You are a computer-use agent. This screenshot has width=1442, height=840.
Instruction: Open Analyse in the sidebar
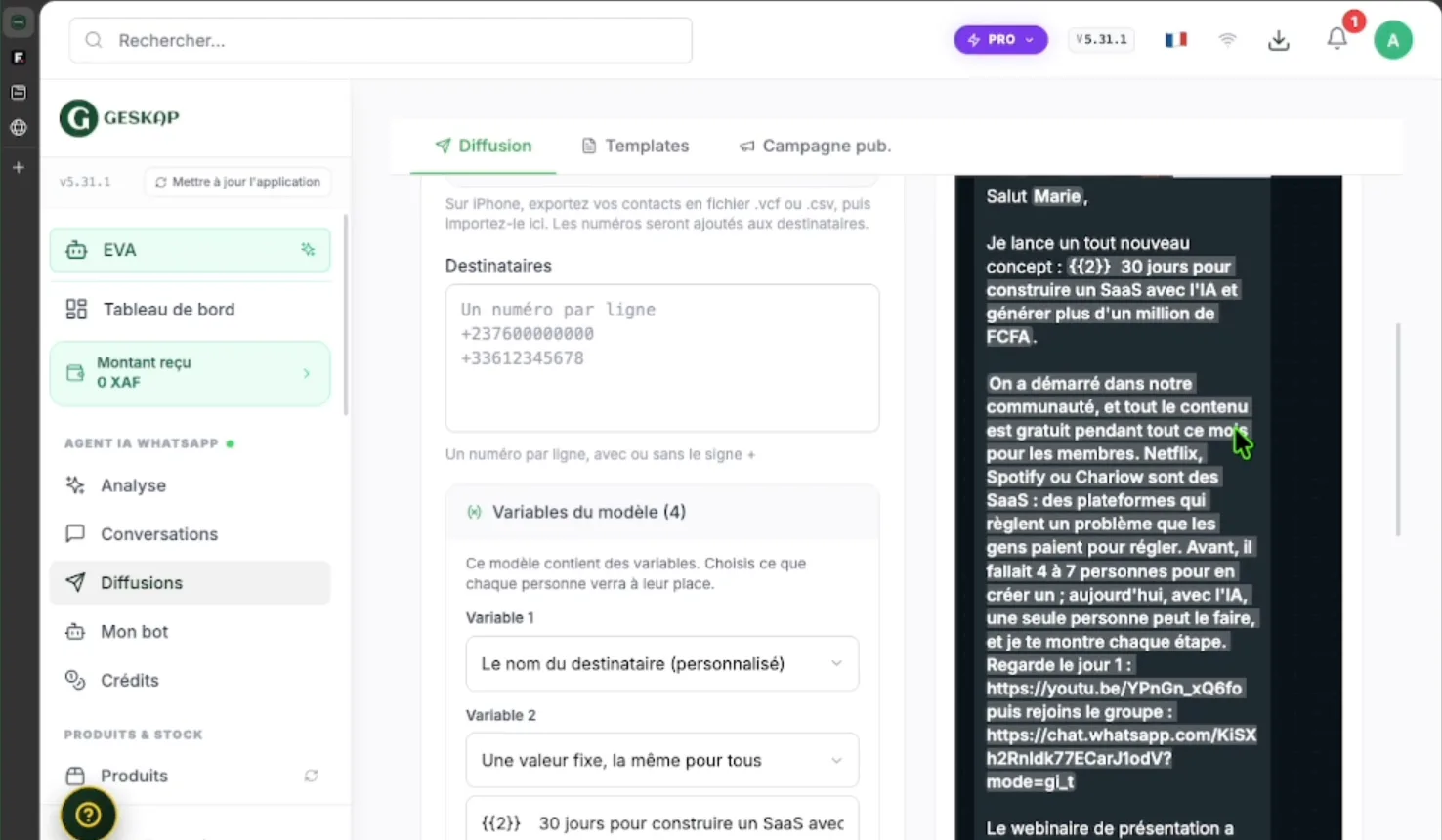click(x=190, y=485)
